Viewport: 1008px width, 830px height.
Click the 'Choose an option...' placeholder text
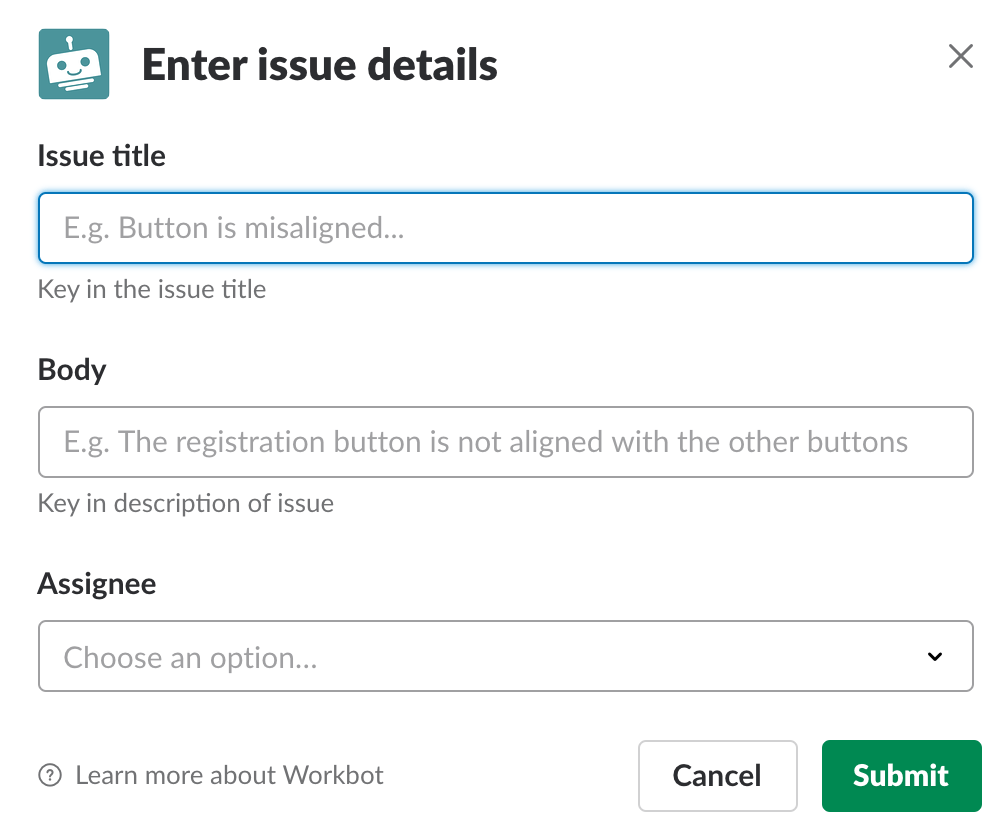coord(191,657)
